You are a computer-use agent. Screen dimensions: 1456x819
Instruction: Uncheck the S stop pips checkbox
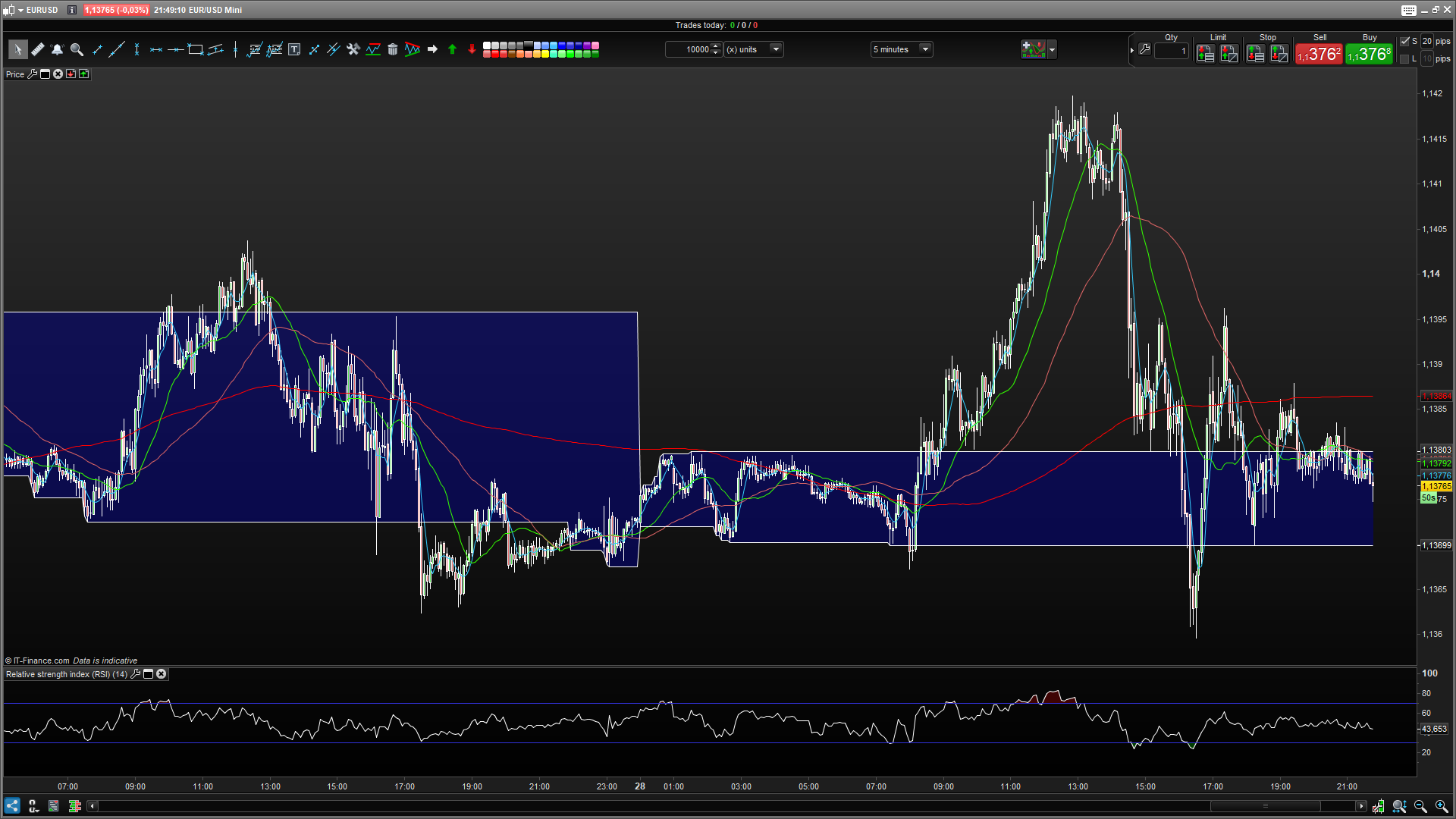(1404, 41)
